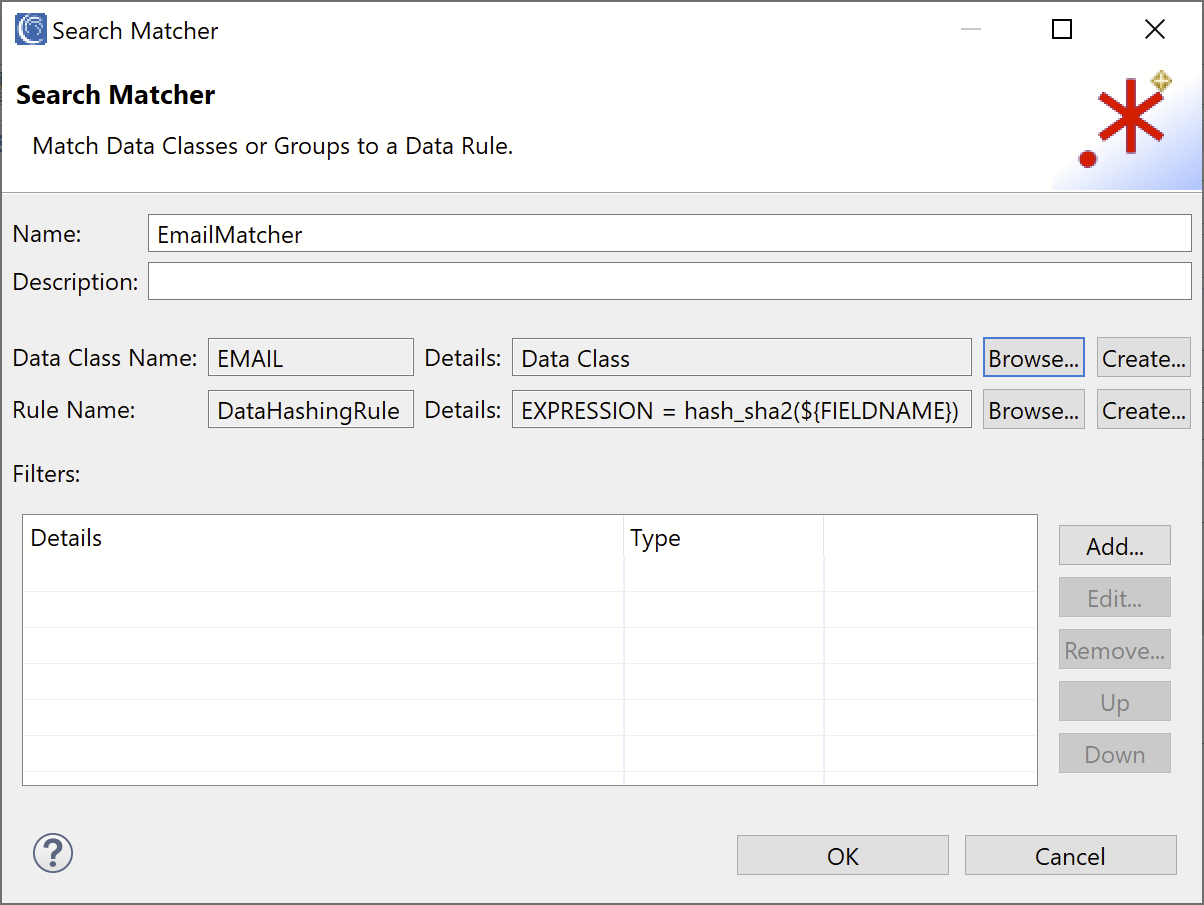Select the Data Class details field
This screenshot has height=905, width=1204.
coord(741,357)
